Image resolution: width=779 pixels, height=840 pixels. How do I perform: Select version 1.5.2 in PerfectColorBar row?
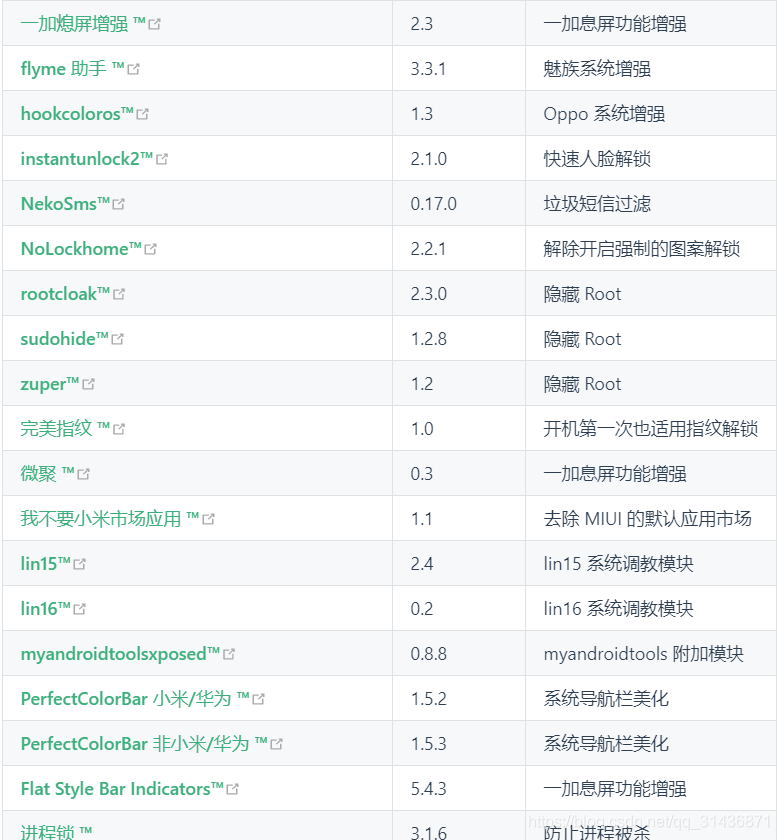[429, 699]
